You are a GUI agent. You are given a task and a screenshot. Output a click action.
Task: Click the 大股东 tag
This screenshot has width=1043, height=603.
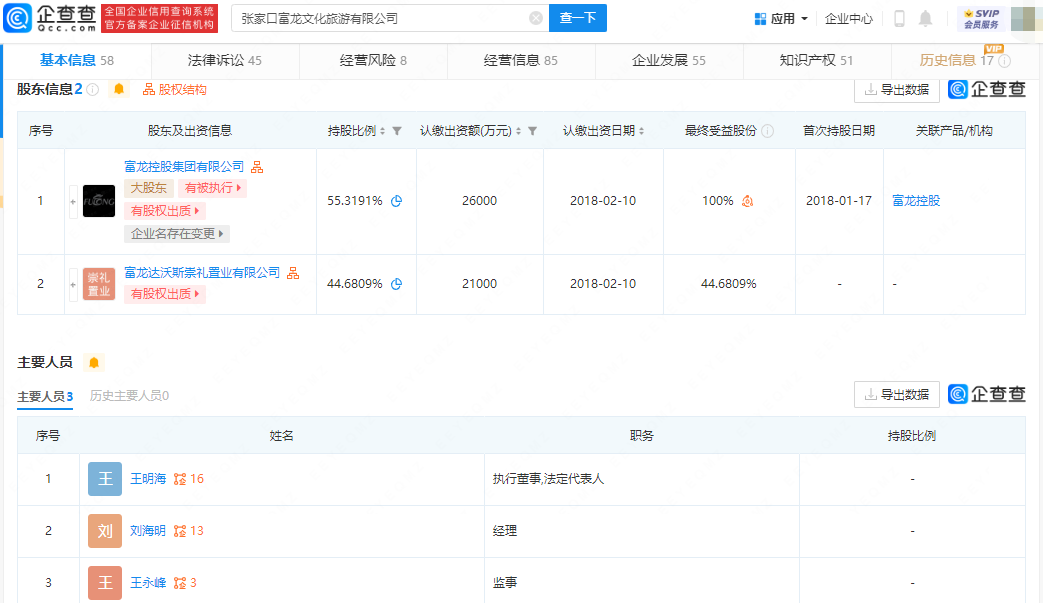click(x=149, y=188)
